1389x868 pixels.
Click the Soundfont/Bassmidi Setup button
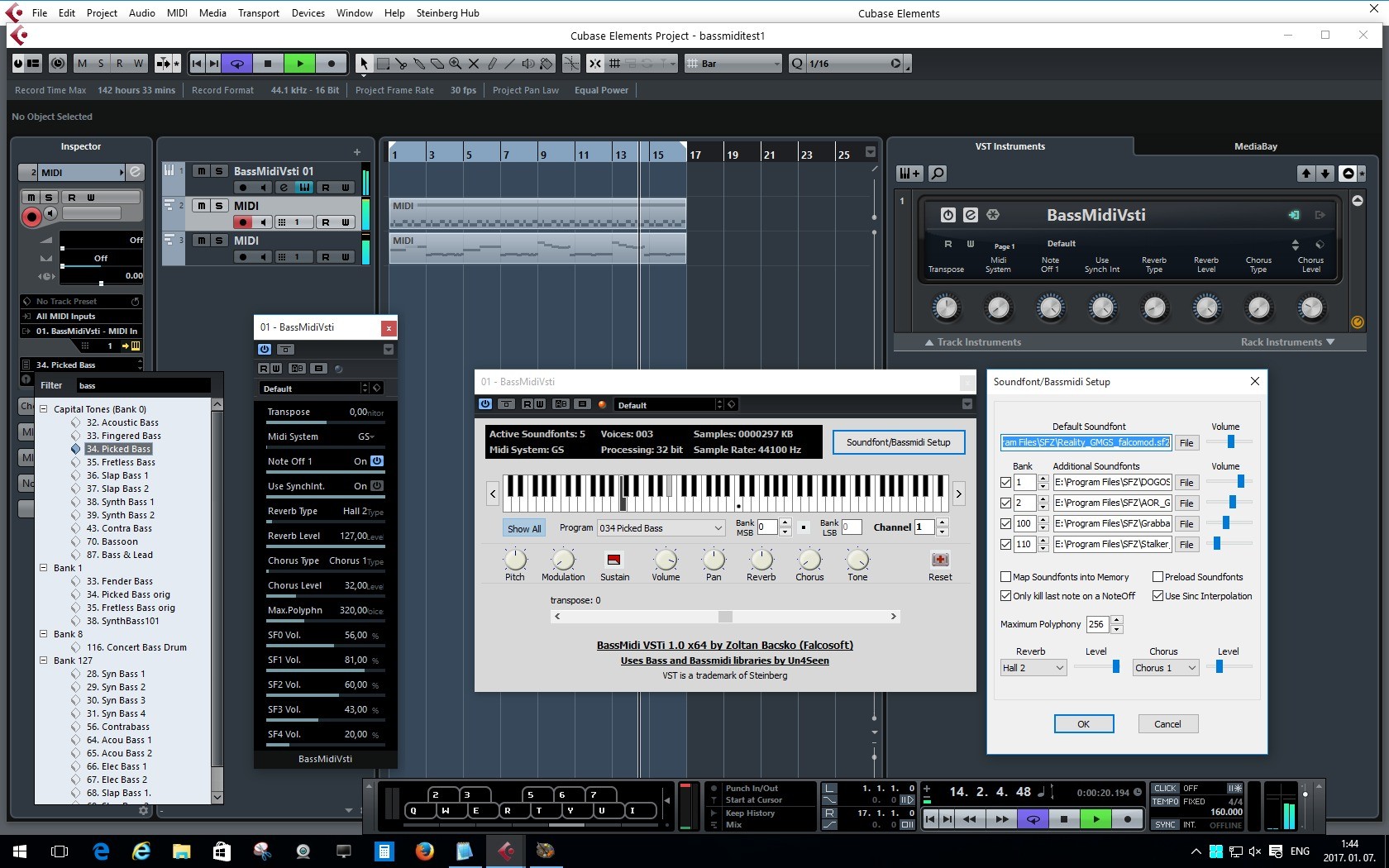pos(898,442)
